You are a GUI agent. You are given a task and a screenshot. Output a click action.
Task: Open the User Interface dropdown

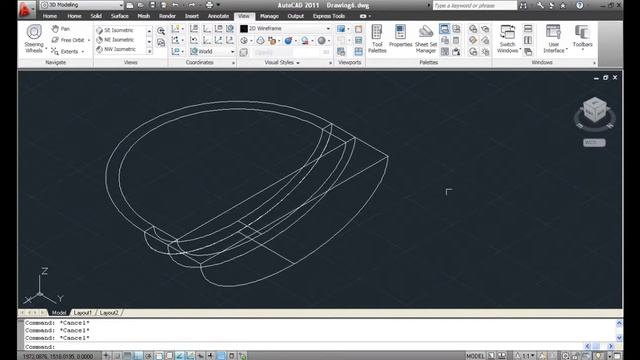click(x=554, y=39)
